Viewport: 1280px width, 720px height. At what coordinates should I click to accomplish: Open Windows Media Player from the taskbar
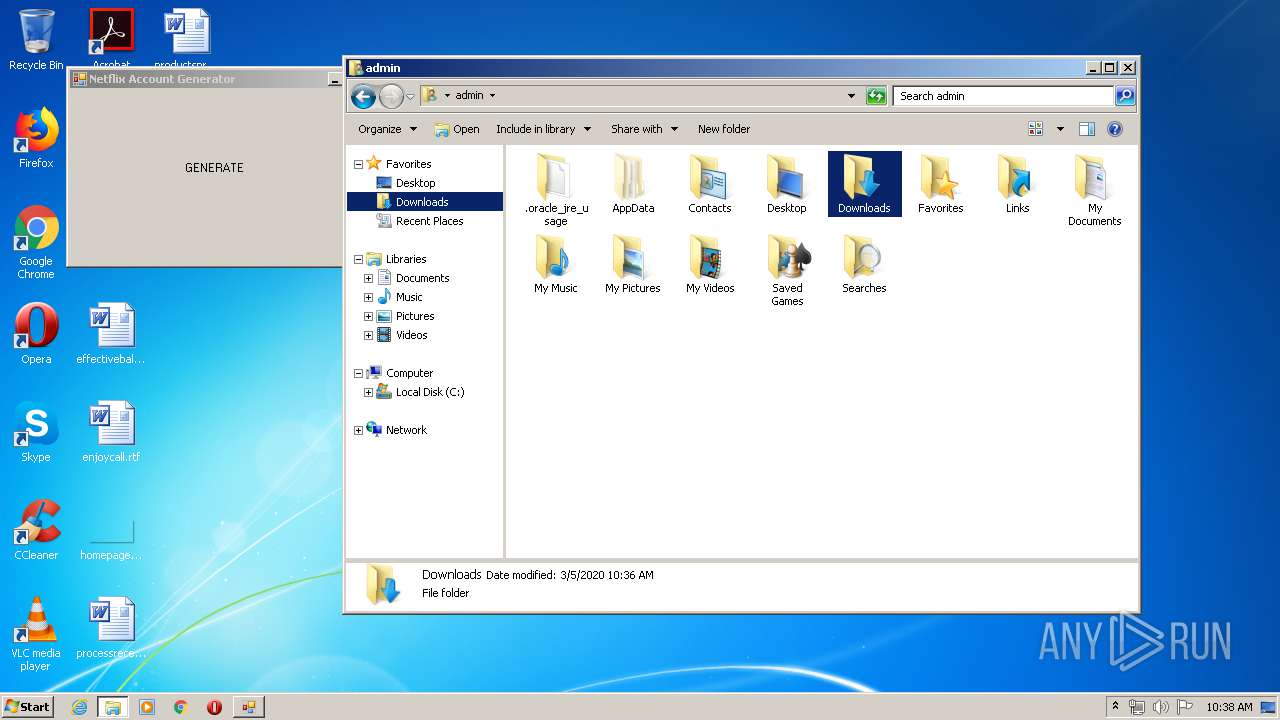tap(147, 707)
